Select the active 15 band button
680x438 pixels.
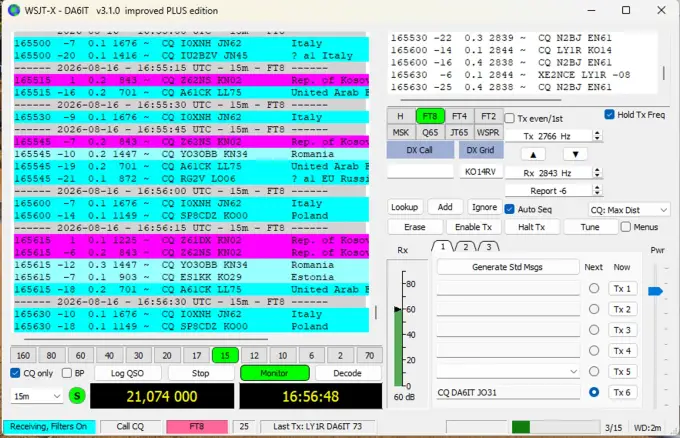[x=225, y=356]
